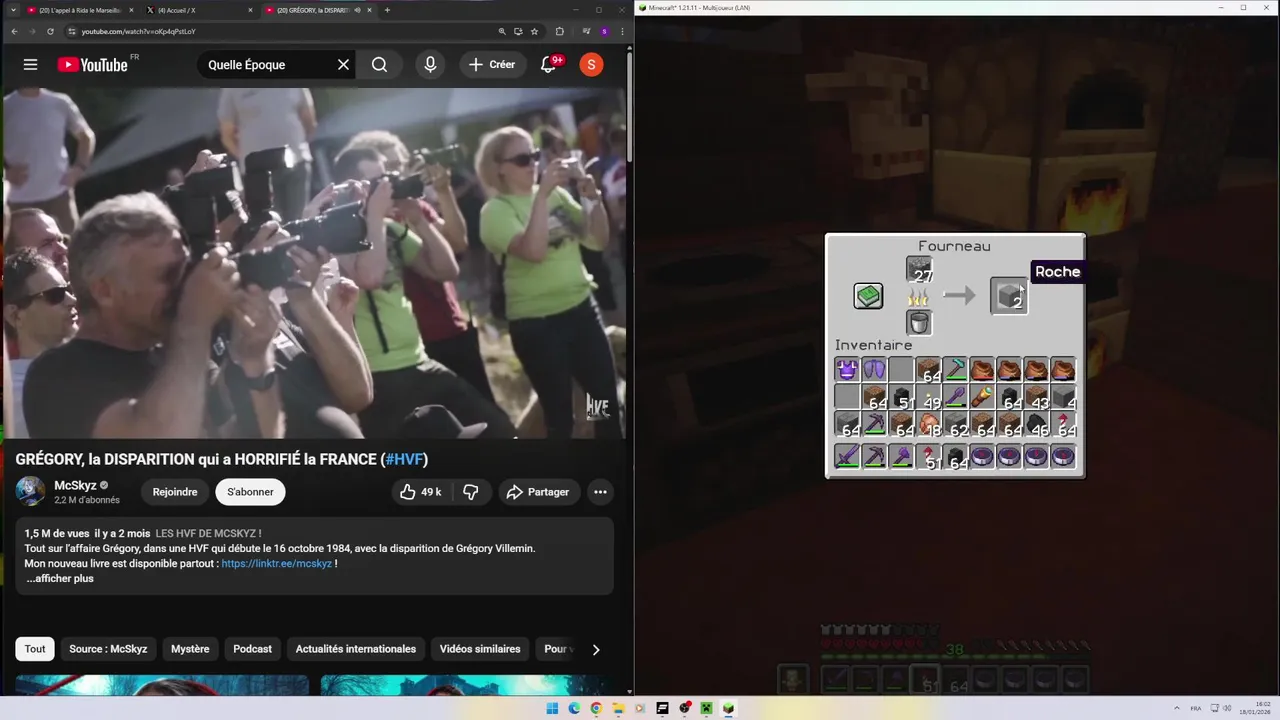Pick the stone stack of 4

[1063, 397]
